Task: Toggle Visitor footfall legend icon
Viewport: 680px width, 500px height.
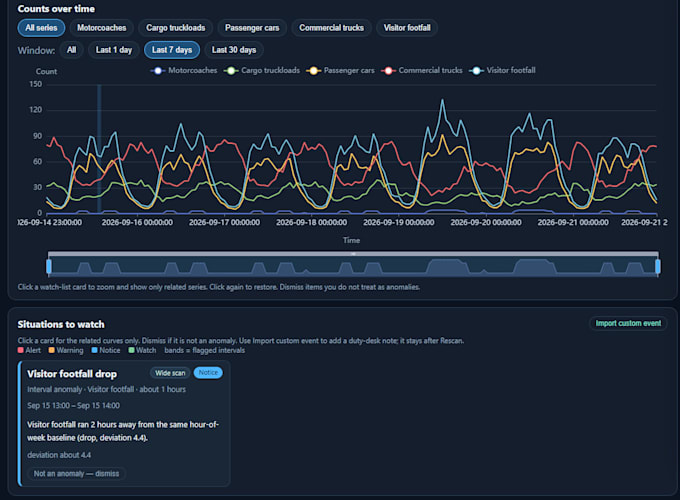Action: (476, 71)
